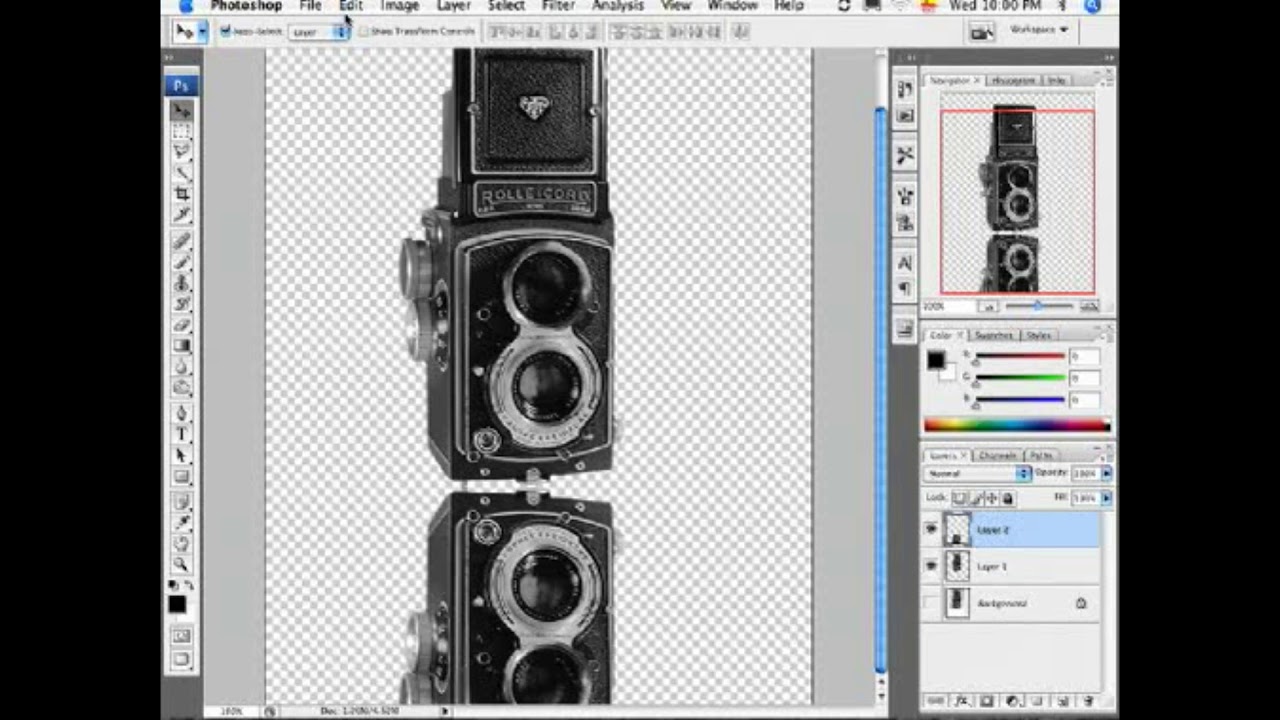
Task: Select the Eyedropper tool
Action: (x=181, y=523)
